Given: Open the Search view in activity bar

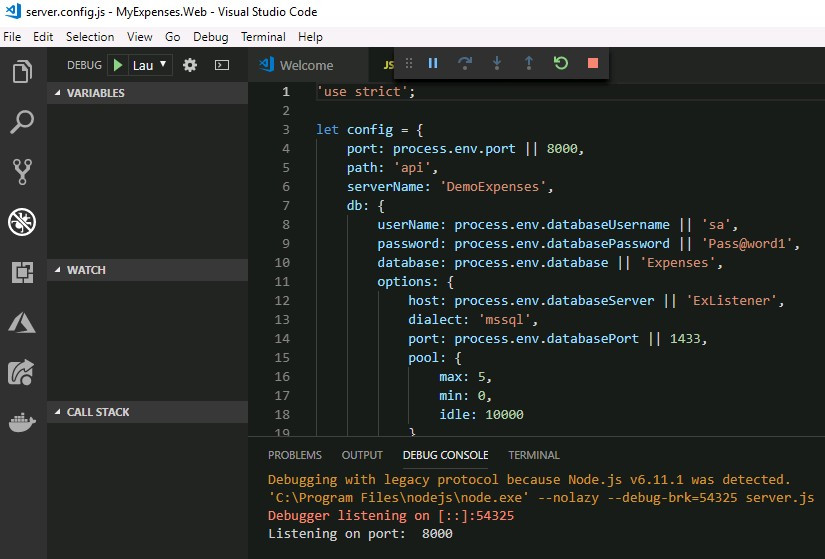Looking at the screenshot, I should tap(22, 122).
